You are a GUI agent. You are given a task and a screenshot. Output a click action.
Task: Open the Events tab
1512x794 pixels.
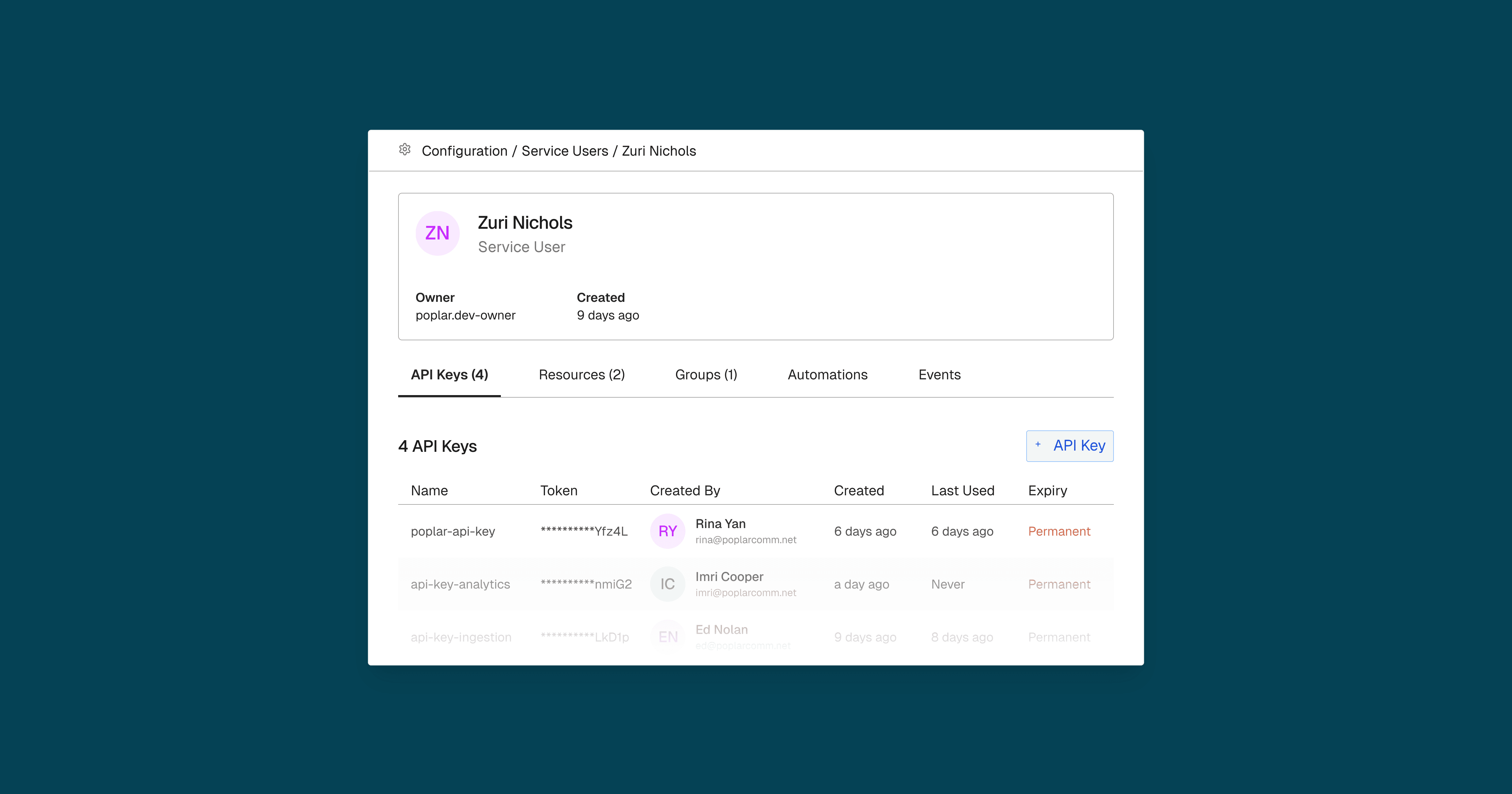coord(939,375)
